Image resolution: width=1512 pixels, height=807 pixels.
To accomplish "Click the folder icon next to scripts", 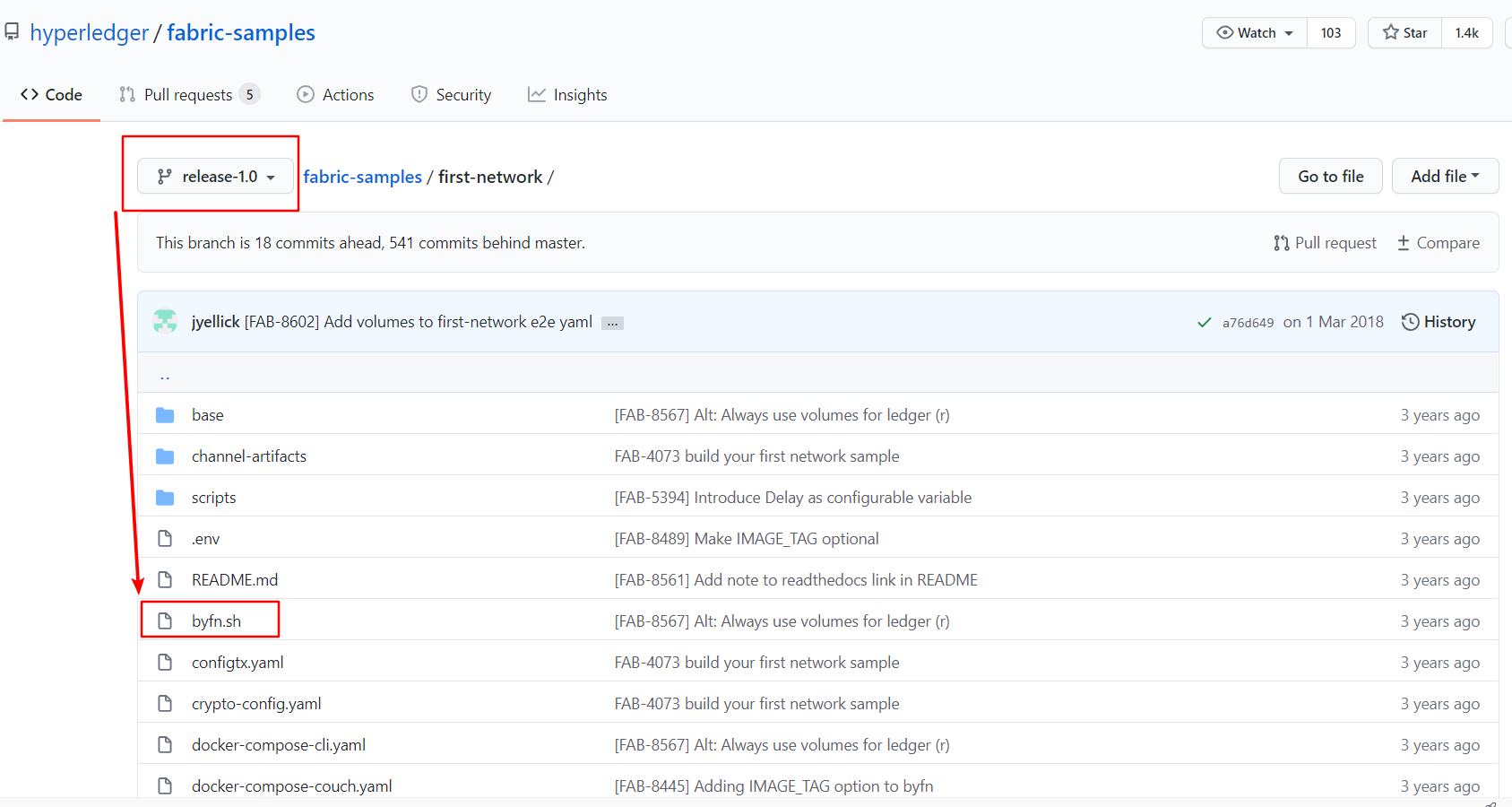I will tap(165, 498).
